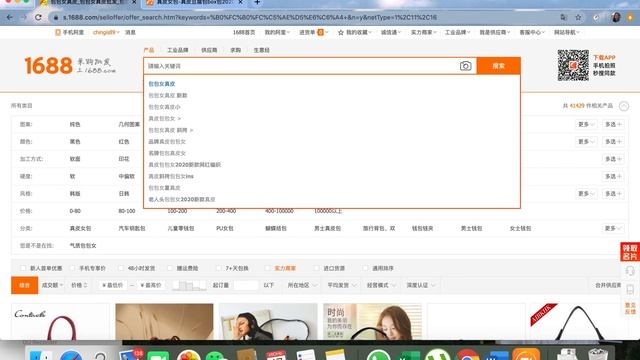The image size is (640, 360).
Task: Open the 深度认证 dropdown
Action: 421,285
